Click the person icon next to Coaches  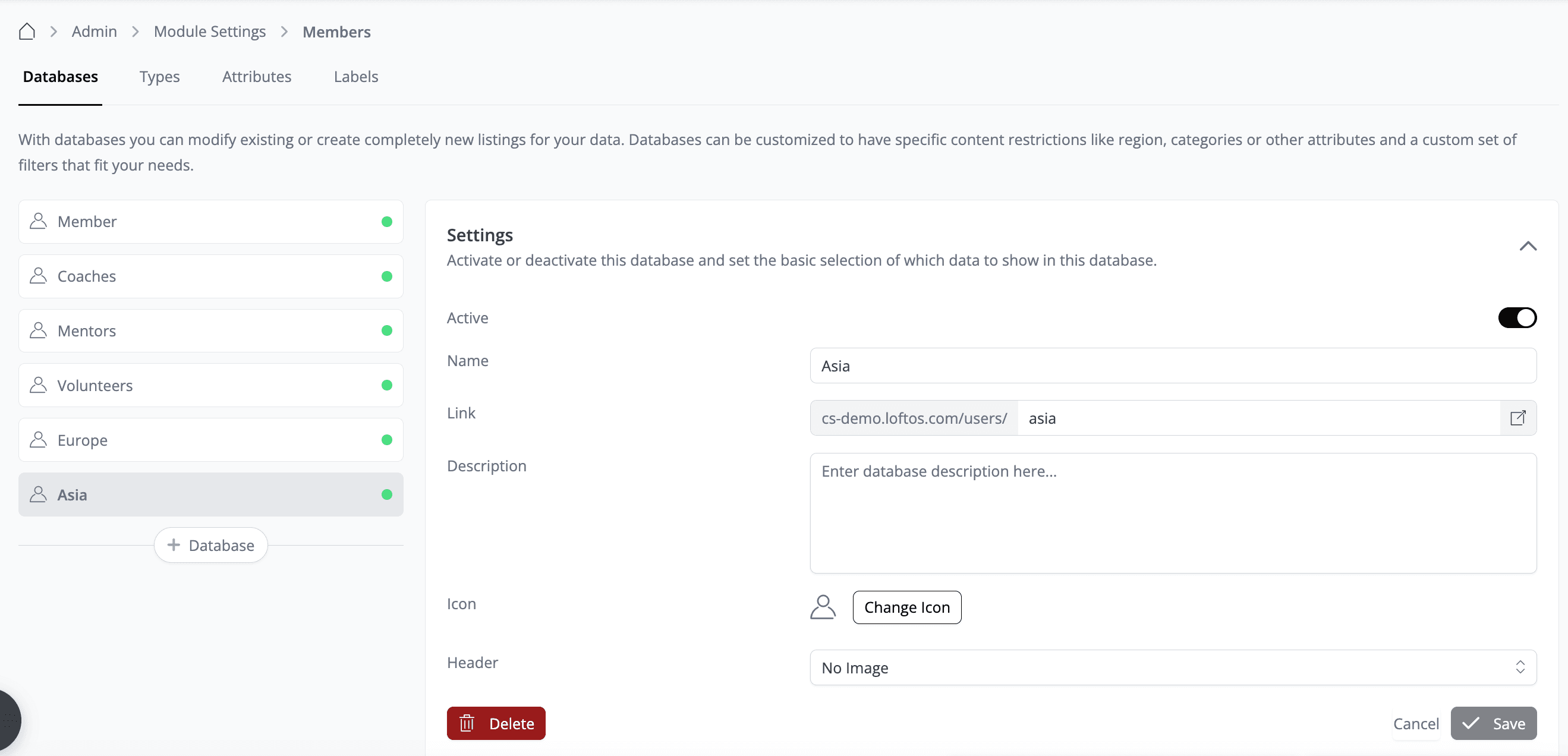pos(39,276)
